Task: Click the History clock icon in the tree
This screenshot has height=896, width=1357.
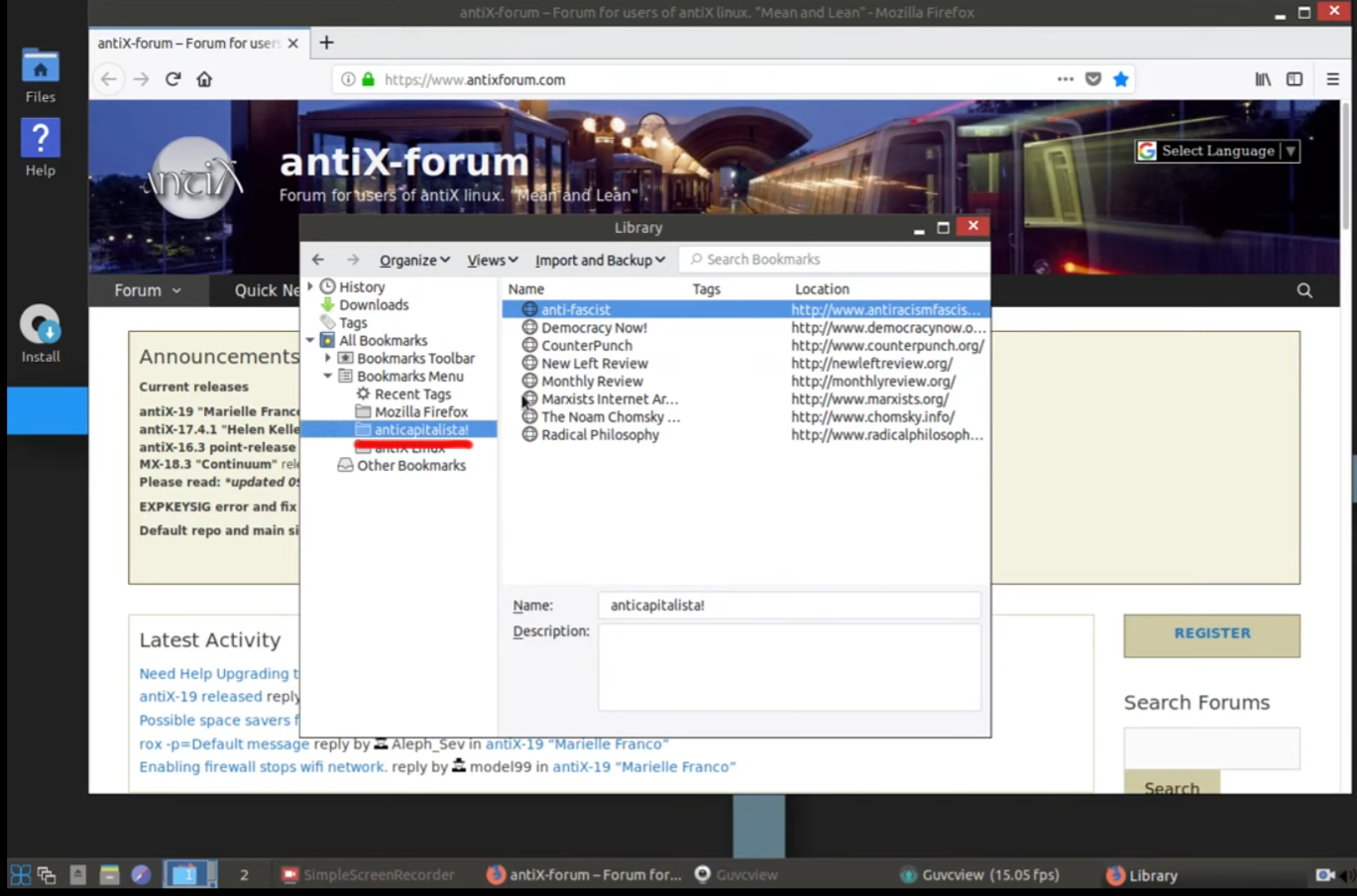Action: pyautogui.click(x=327, y=286)
